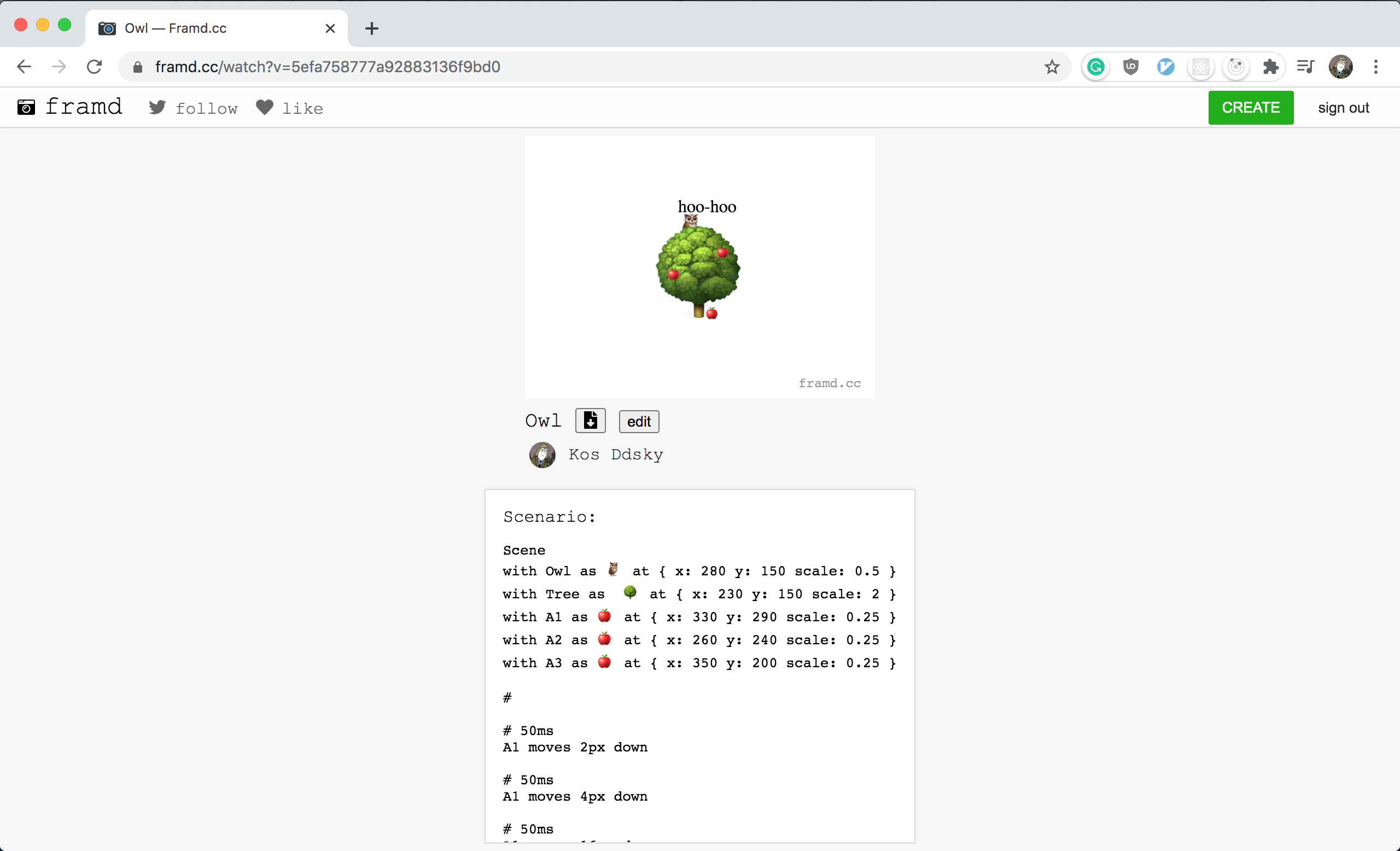
Task: Open the media playlist extension icon
Action: pyautogui.click(x=1305, y=67)
